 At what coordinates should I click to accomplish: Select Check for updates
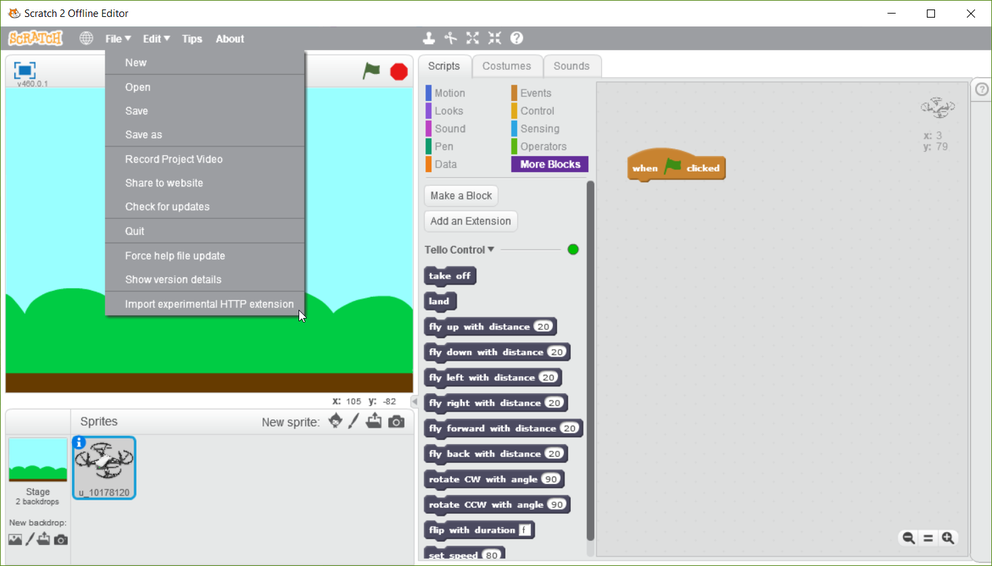click(205, 207)
